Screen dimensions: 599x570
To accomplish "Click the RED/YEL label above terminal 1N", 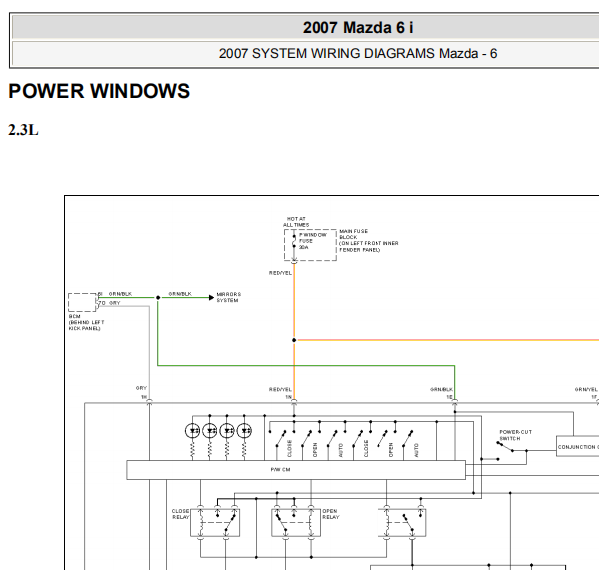I will [280, 389].
